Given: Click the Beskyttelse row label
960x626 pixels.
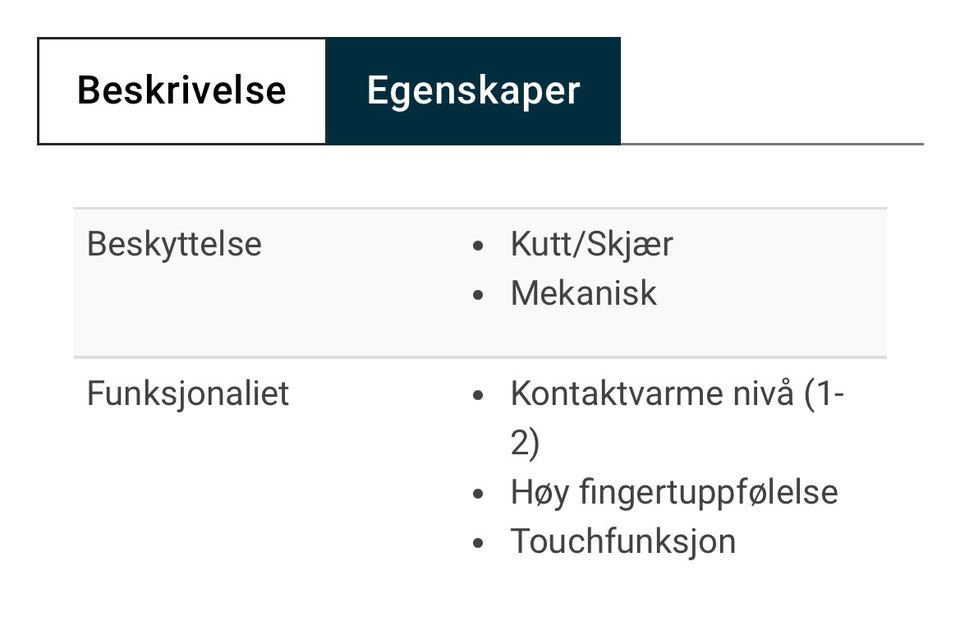Looking at the screenshot, I should (174, 244).
